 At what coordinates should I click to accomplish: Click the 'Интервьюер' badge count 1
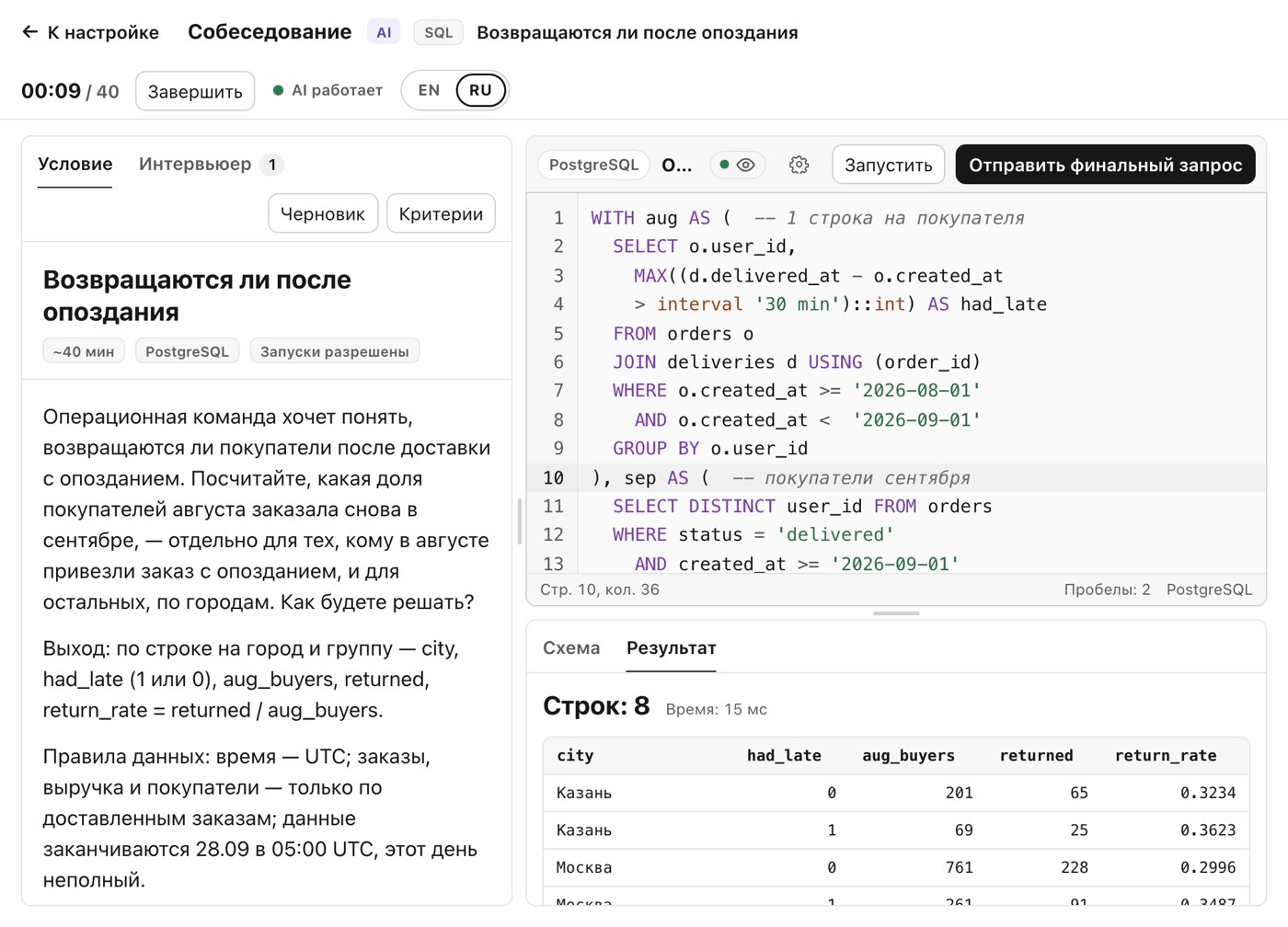(271, 165)
